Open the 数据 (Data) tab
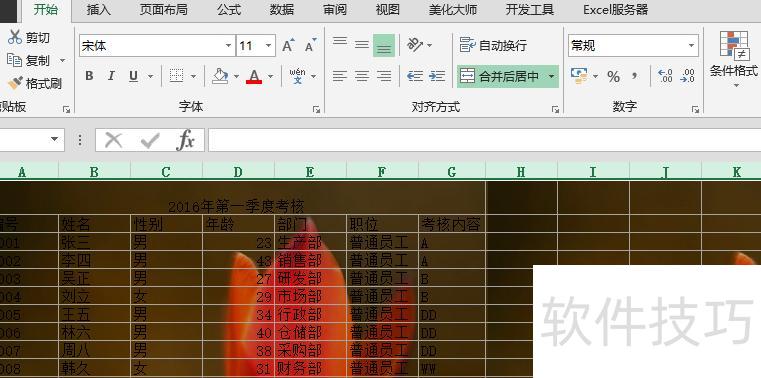This screenshot has height=378, width=761. tap(282, 10)
